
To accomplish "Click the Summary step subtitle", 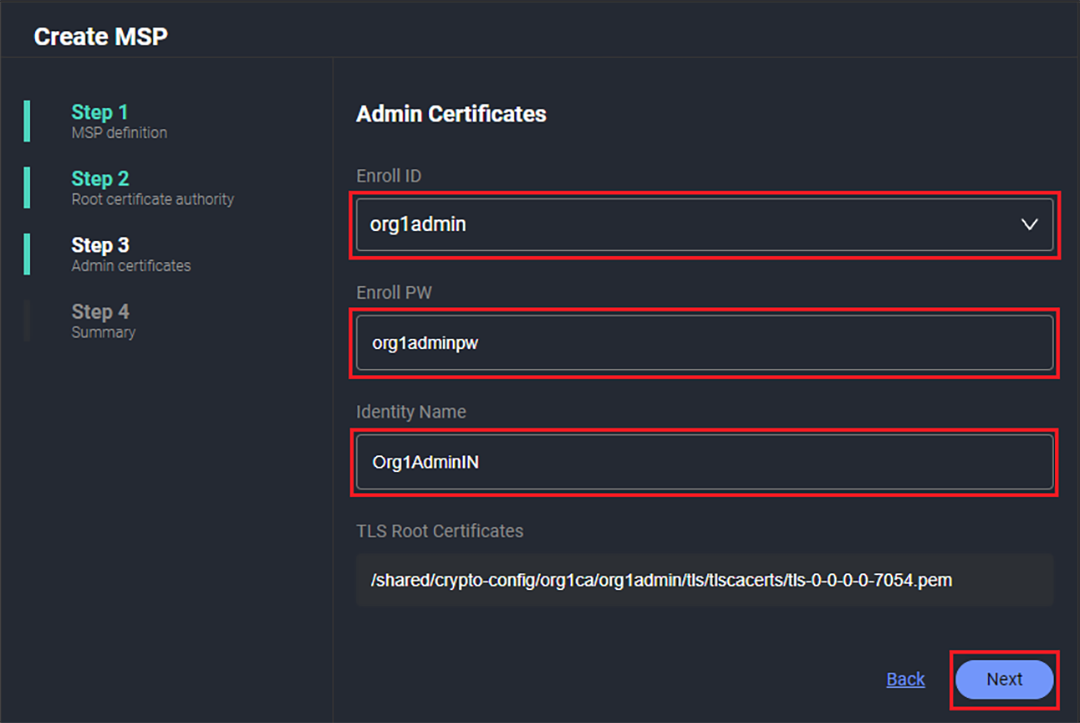I will pyautogui.click(x=103, y=332).
